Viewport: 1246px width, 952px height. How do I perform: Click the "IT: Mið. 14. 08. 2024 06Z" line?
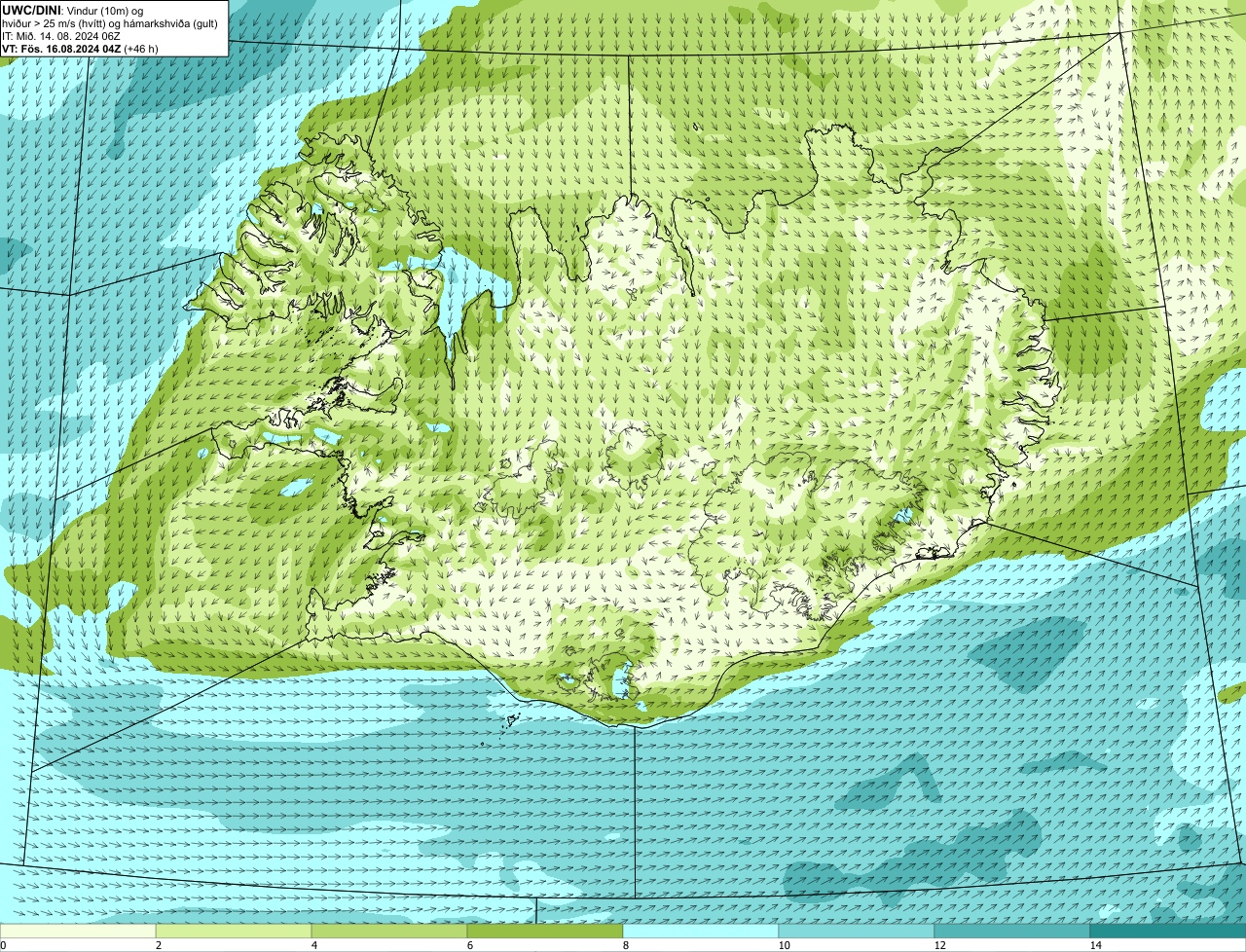tap(61, 35)
